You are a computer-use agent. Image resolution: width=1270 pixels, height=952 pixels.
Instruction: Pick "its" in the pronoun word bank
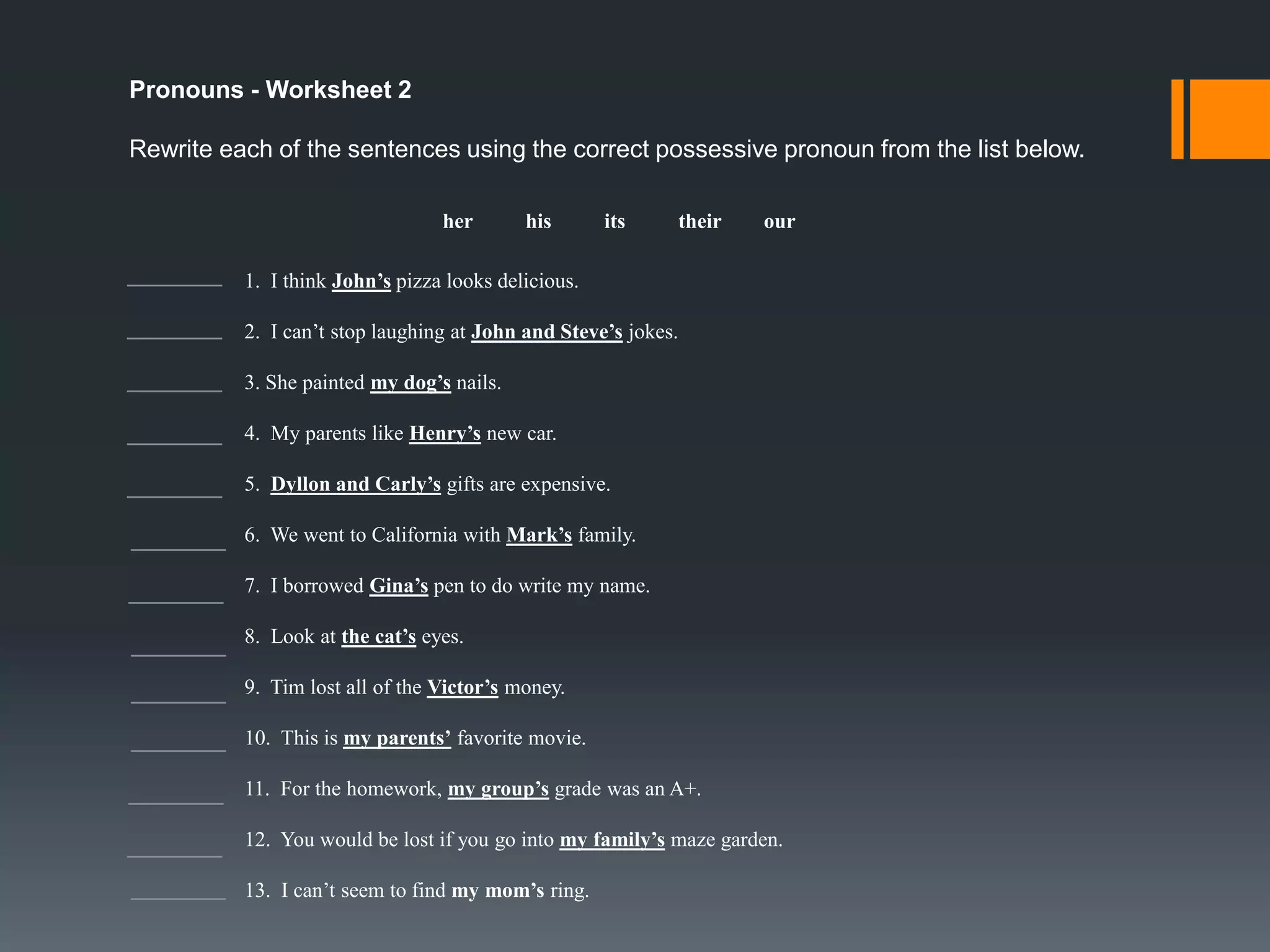(615, 221)
